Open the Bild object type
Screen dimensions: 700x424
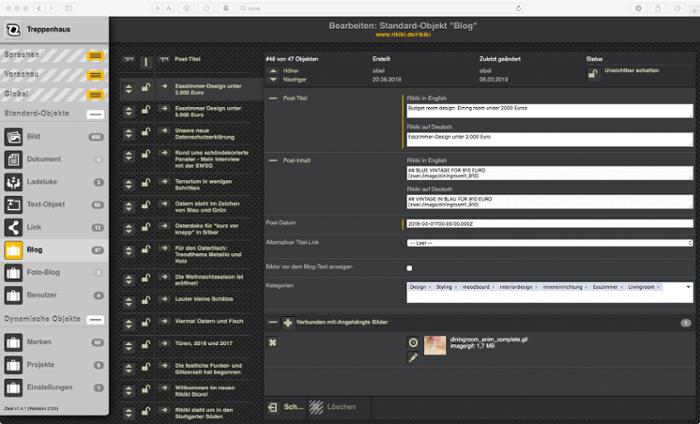tap(54, 137)
